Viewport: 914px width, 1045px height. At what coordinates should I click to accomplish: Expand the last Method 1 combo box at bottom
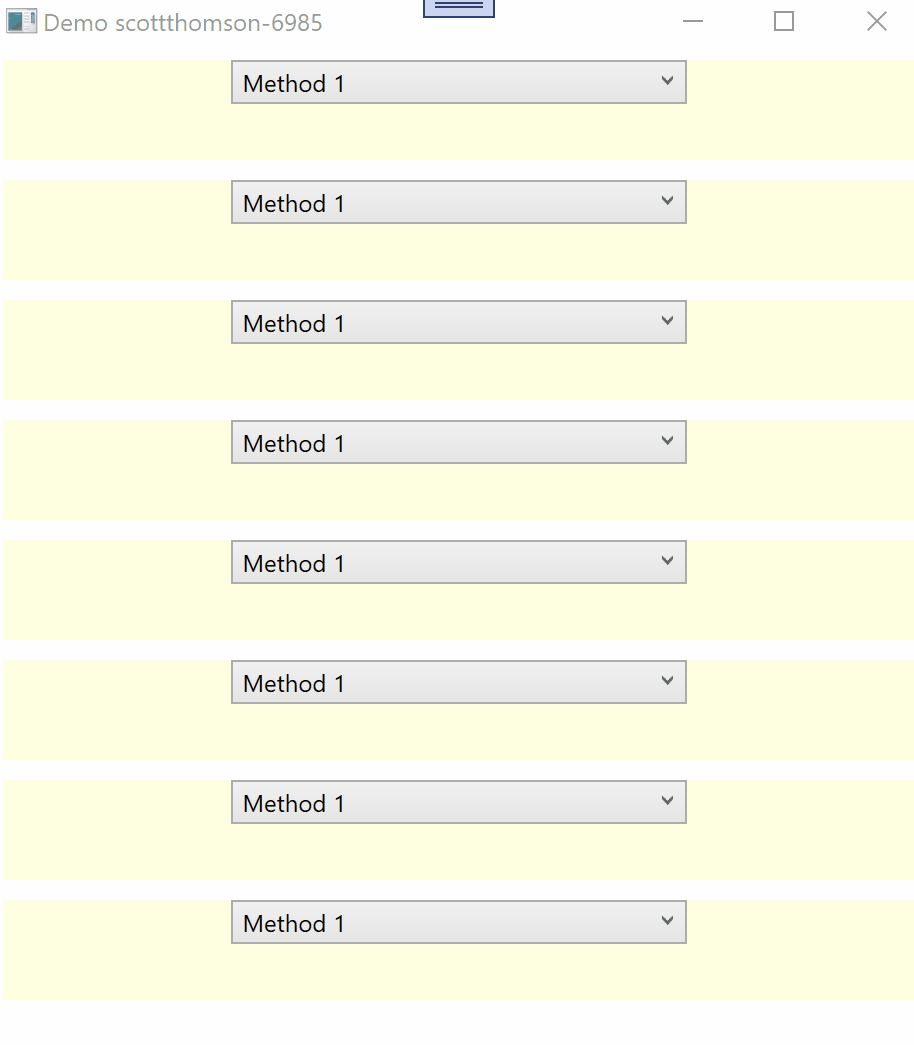[x=458, y=922]
